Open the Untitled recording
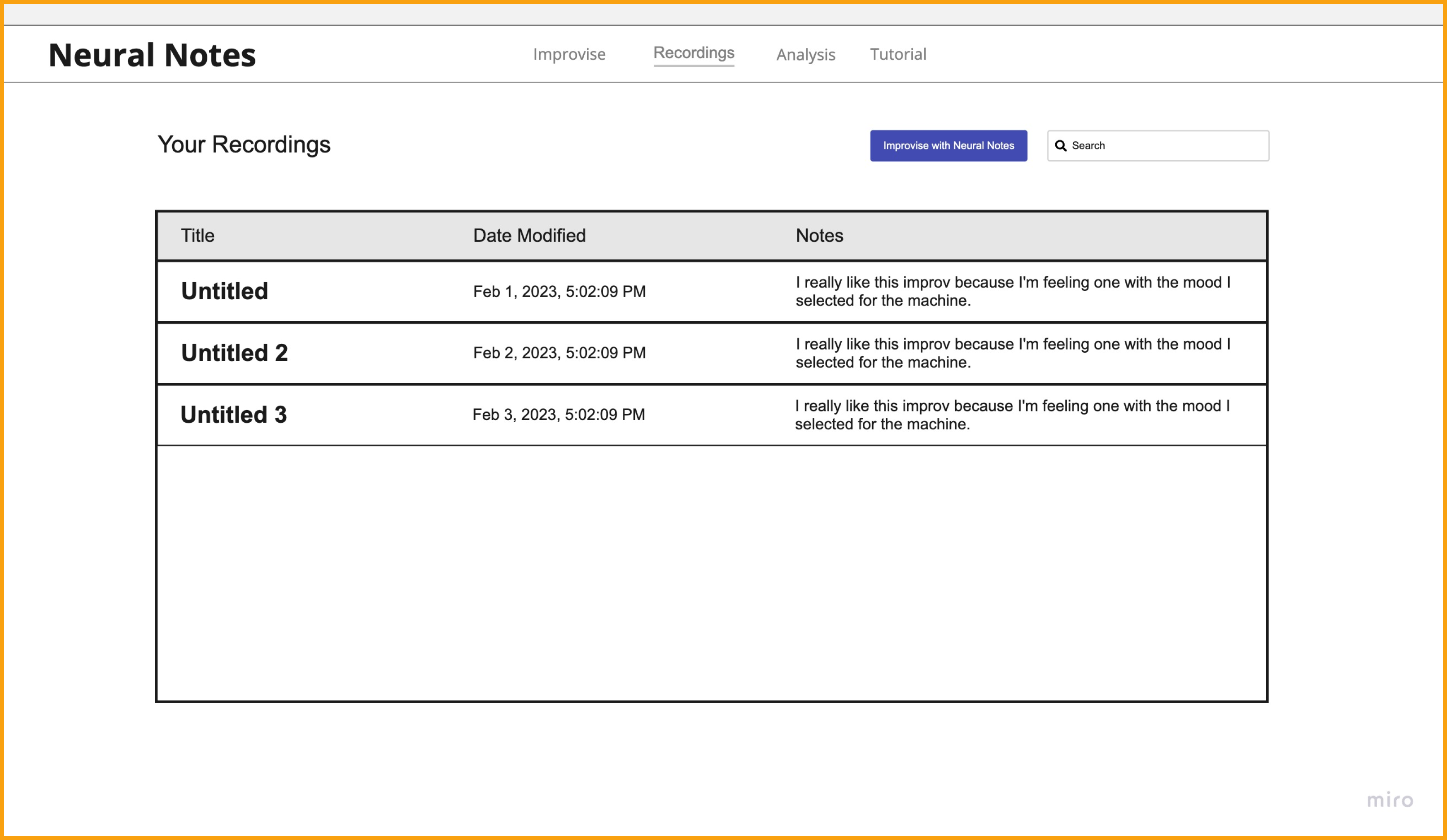This screenshot has width=1447, height=840. (224, 291)
